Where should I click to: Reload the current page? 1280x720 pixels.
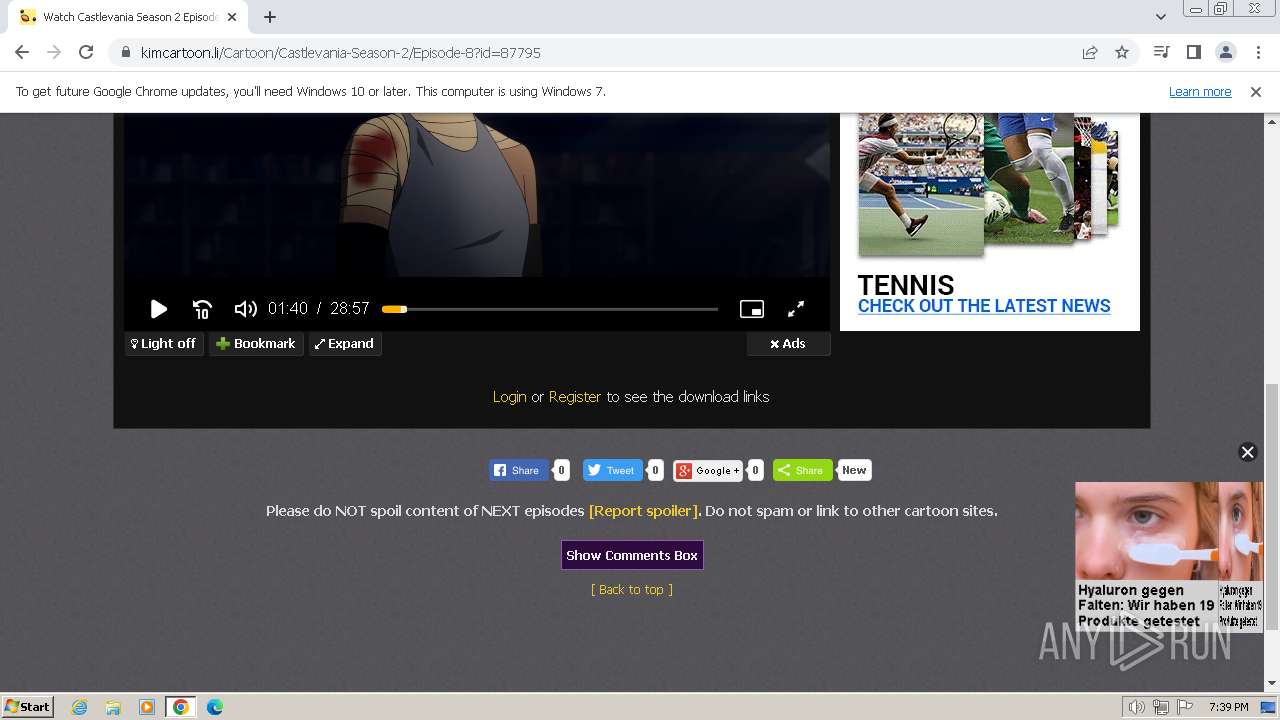point(86,52)
